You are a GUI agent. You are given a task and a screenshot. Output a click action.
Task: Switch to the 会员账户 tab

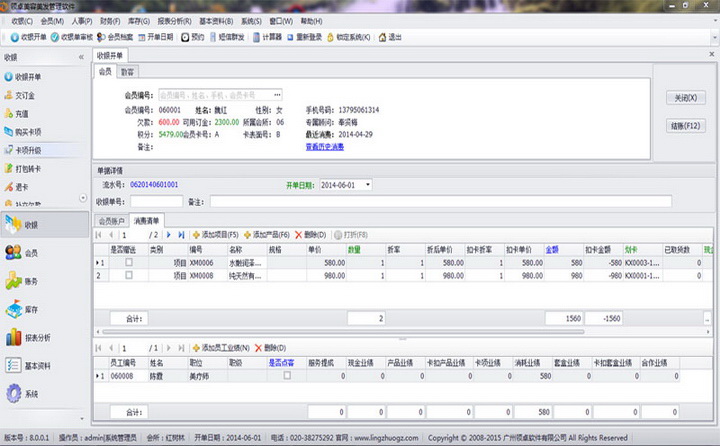click(x=112, y=221)
